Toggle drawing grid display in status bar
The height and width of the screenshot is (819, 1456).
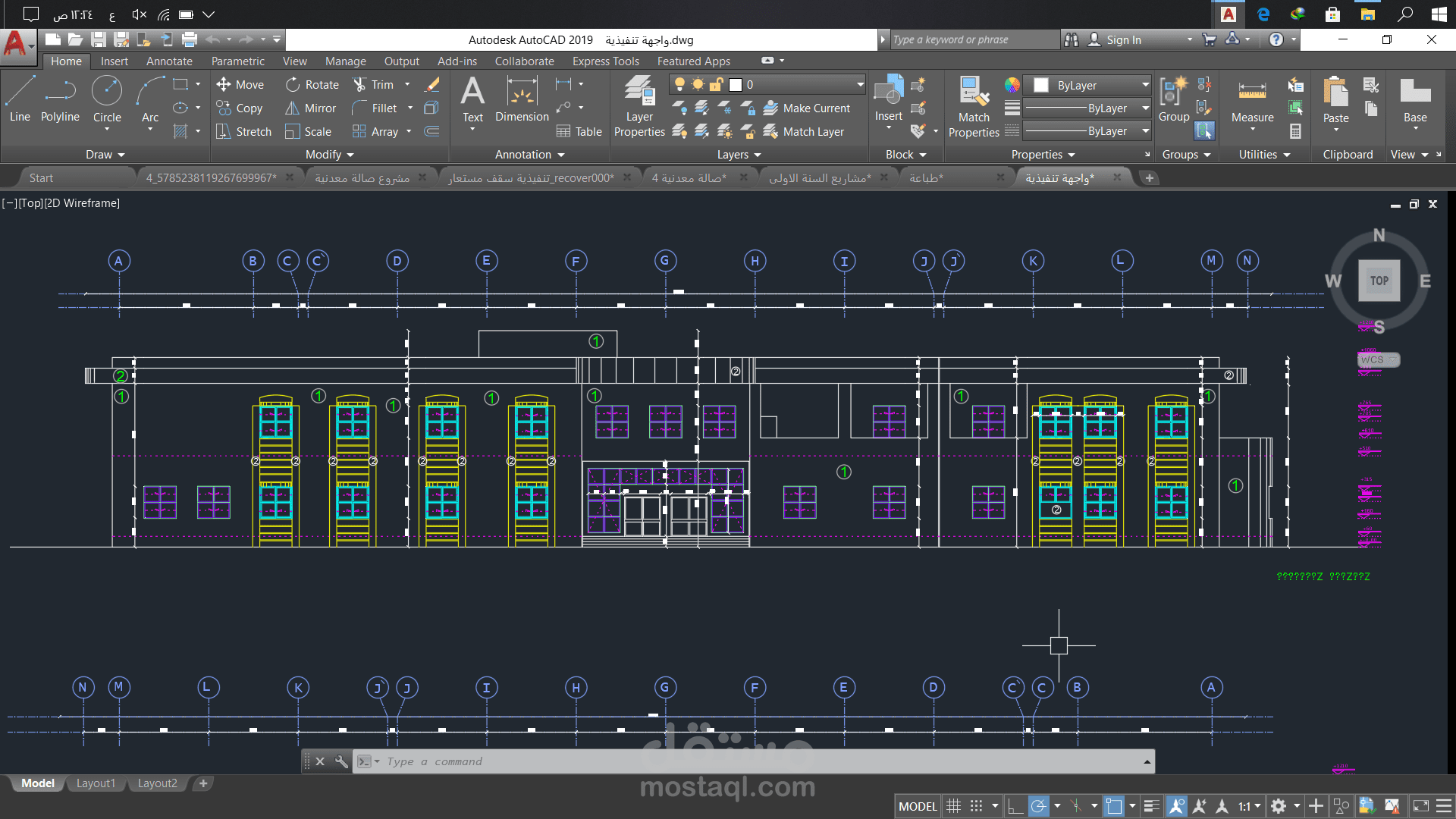954,806
